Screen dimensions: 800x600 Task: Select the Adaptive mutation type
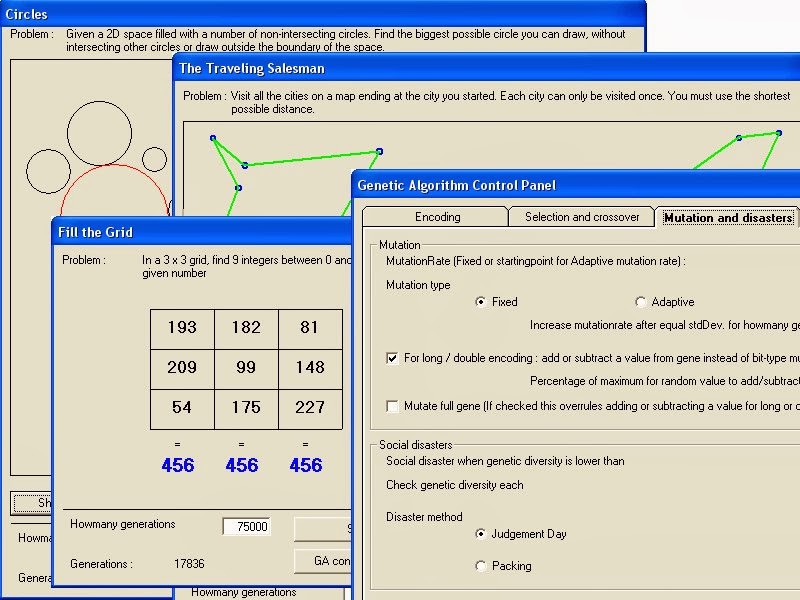click(641, 302)
